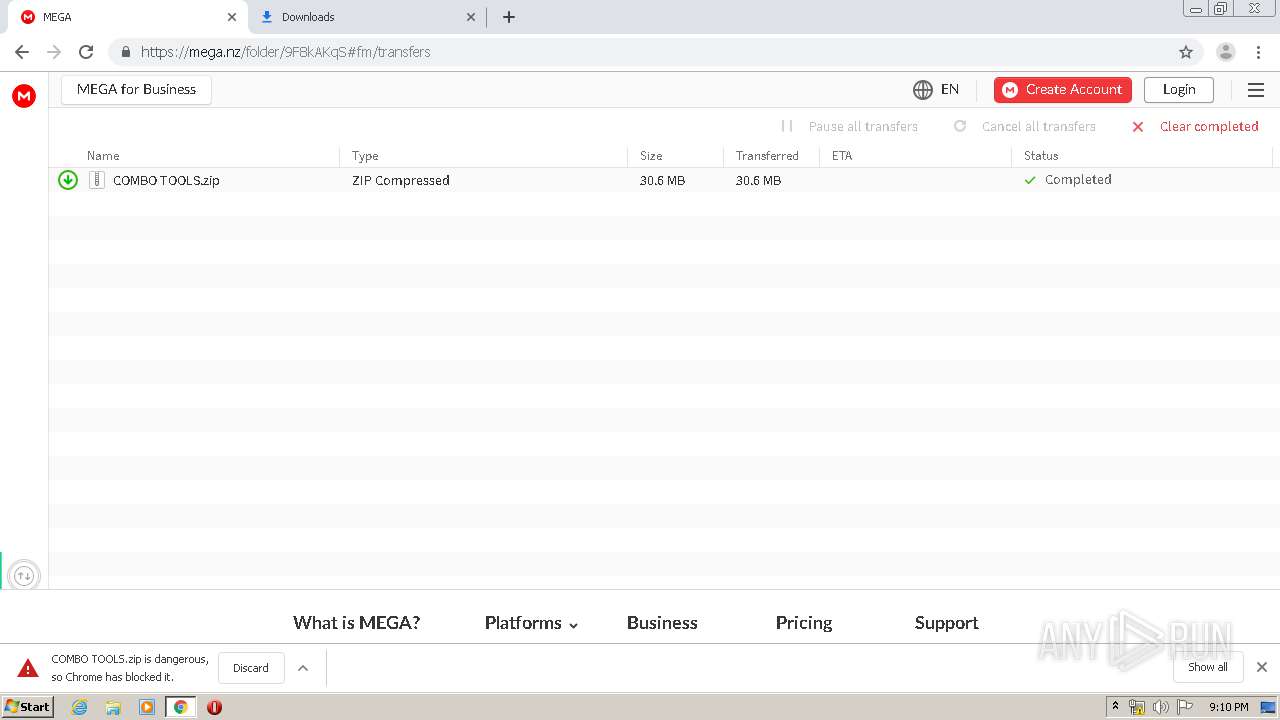Close the Downloads tab
Screen dimensions: 1280x720
click(471, 17)
